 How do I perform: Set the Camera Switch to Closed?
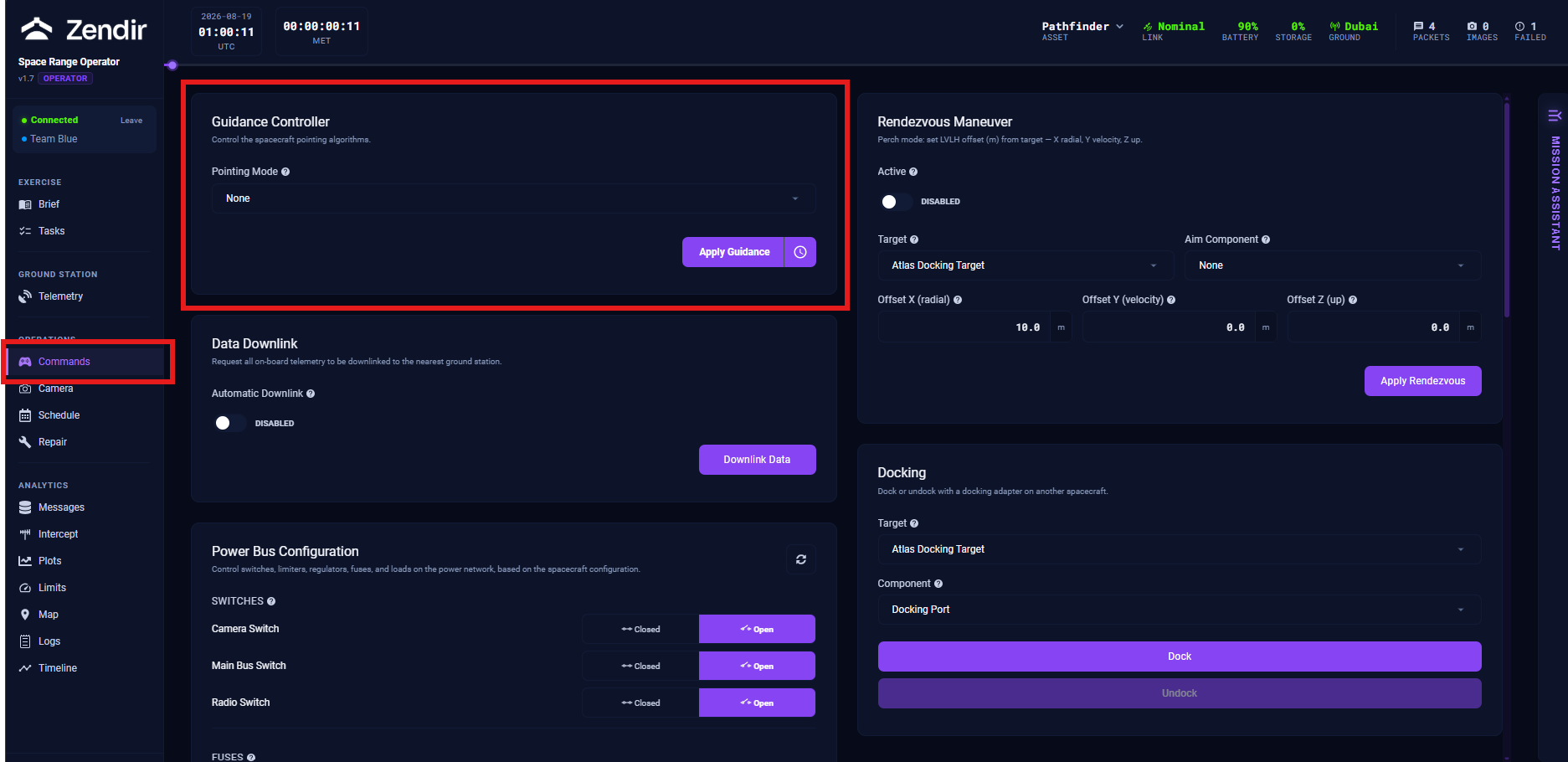(640, 629)
